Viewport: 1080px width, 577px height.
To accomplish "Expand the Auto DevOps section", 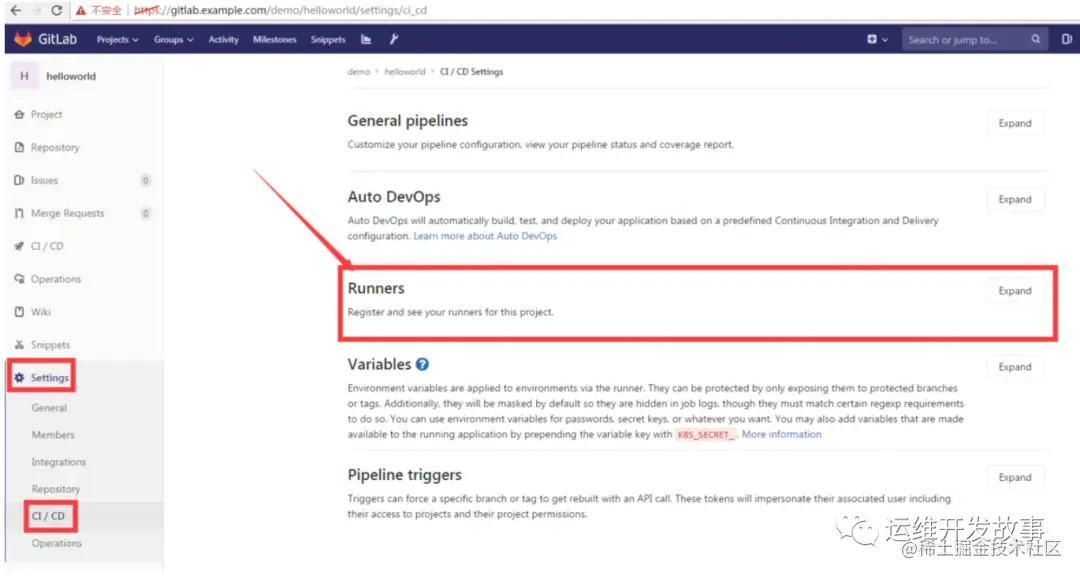I will pos(1015,200).
